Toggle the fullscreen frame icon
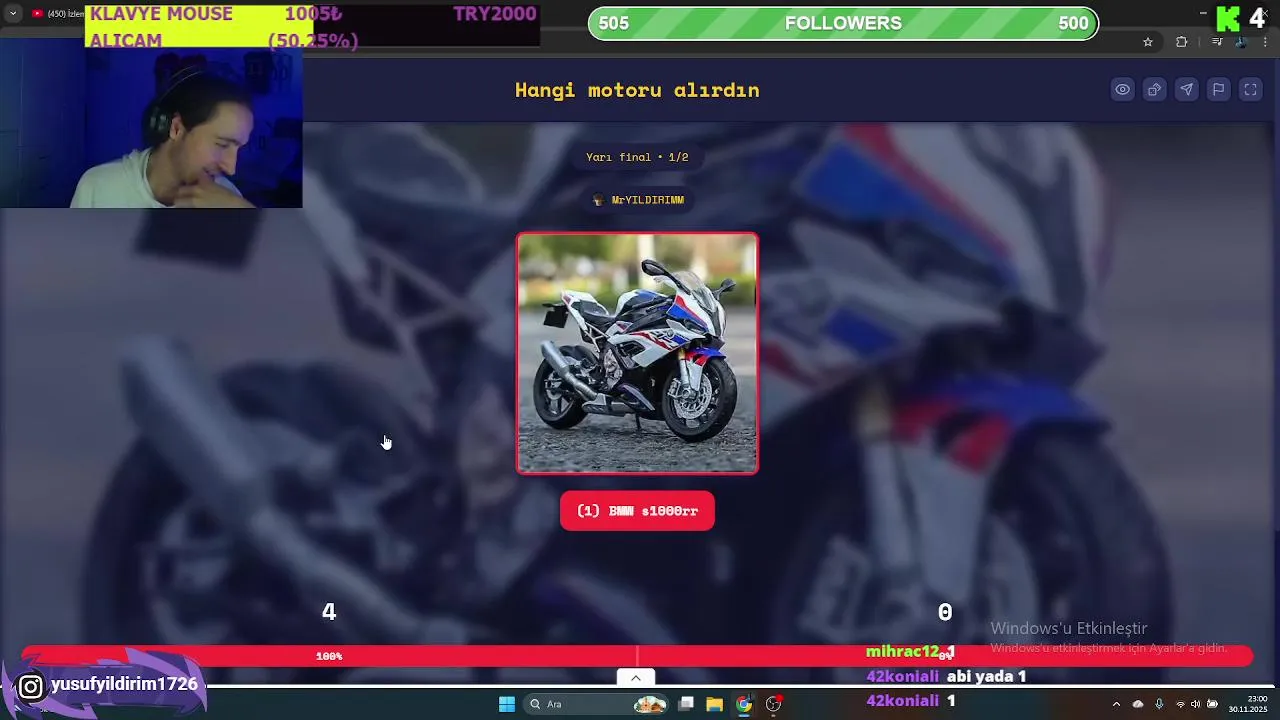The width and height of the screenshot is (1280, 720). pos(1250,90)
